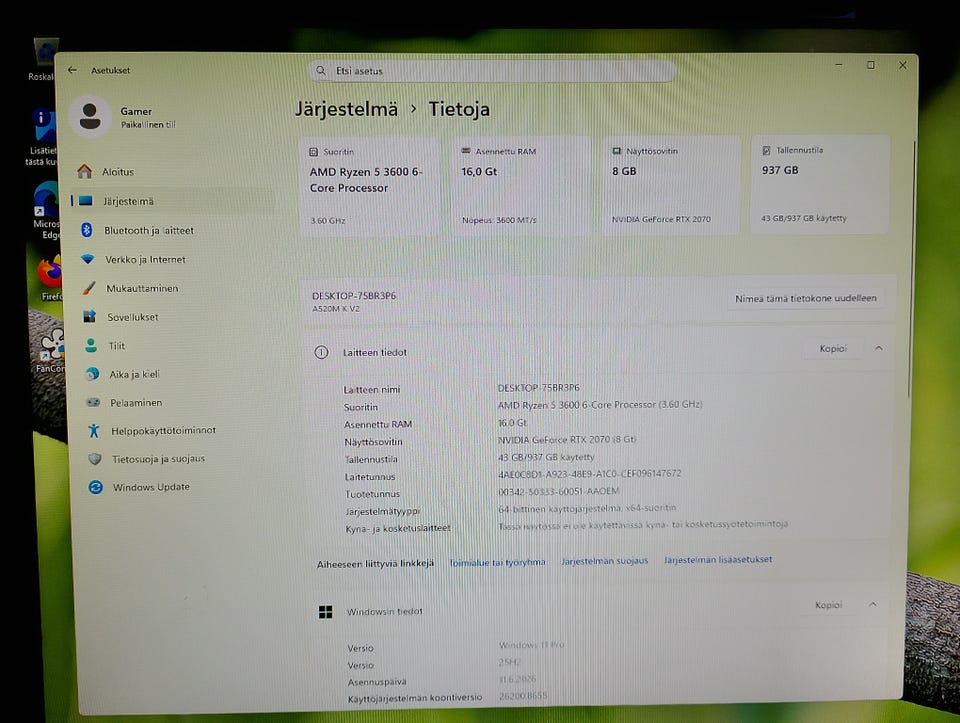Click the Verkko ja Internet wifi icon
Image resolution: width=960 pixels, height=723 pixels.
click(88, 259)
